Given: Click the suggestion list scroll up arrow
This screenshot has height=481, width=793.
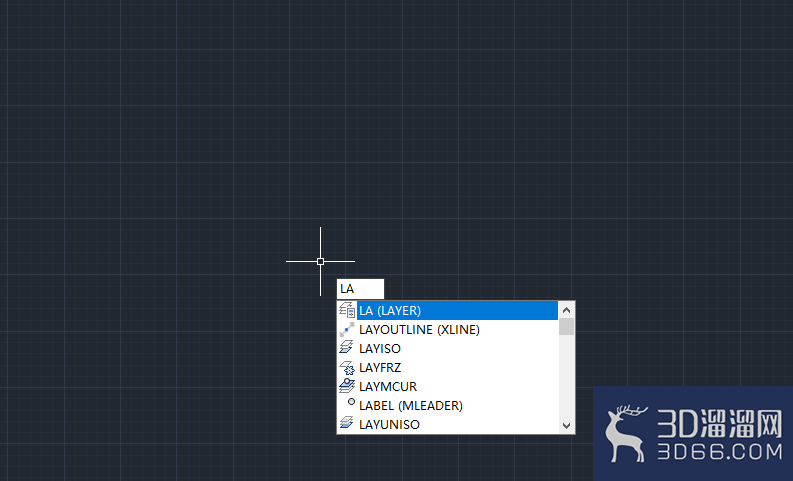Looking at the screenshot, I should point(566,310).
